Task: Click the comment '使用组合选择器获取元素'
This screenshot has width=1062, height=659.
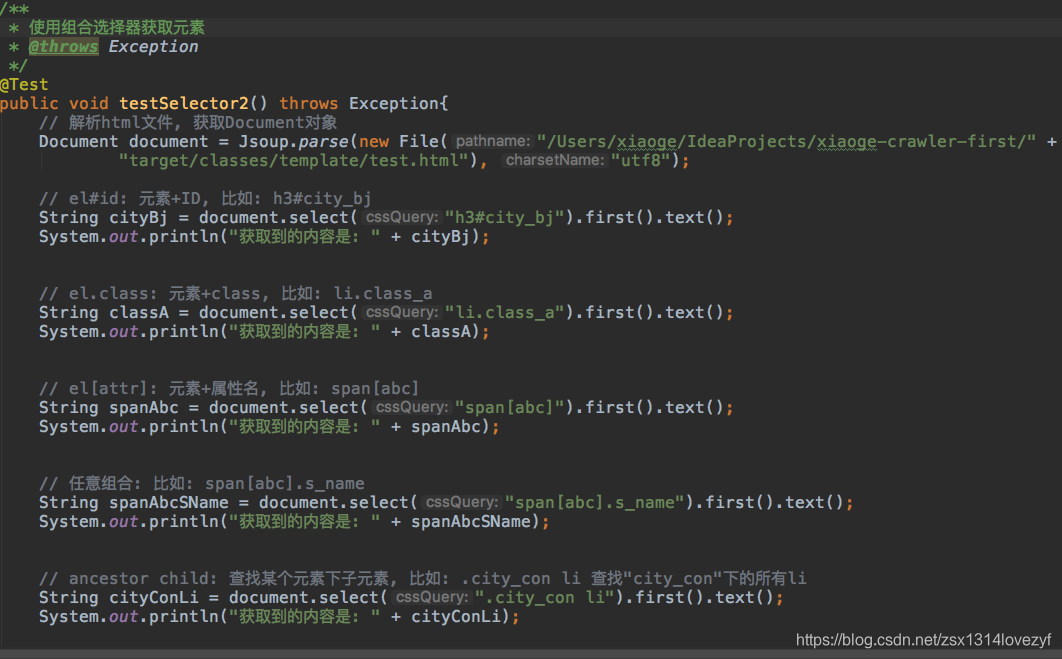Action: [x=116, y=28]
